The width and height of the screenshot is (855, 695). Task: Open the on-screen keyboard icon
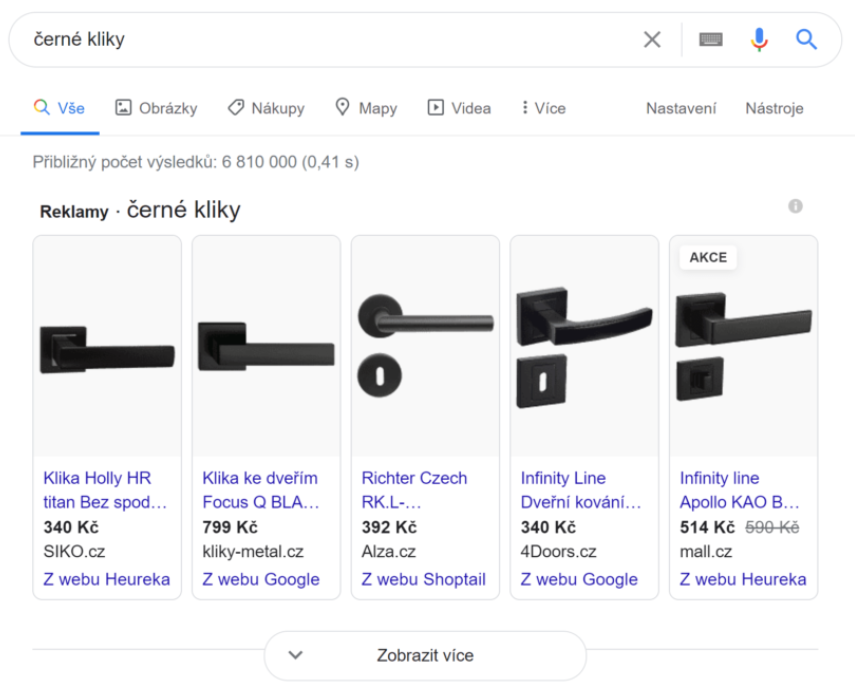click(x=711, y=39)
